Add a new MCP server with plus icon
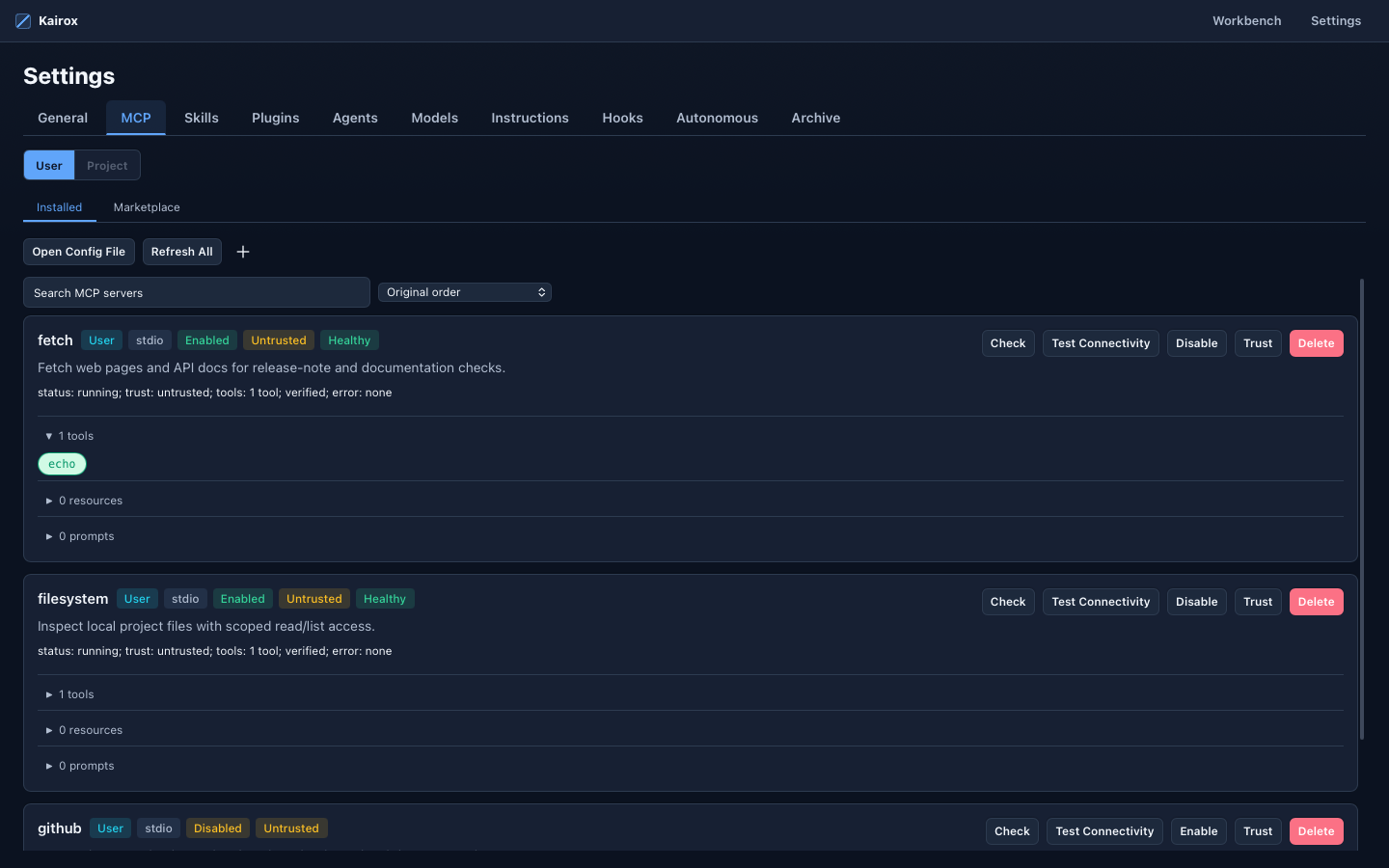1389x868 pixels. [243, 252]
